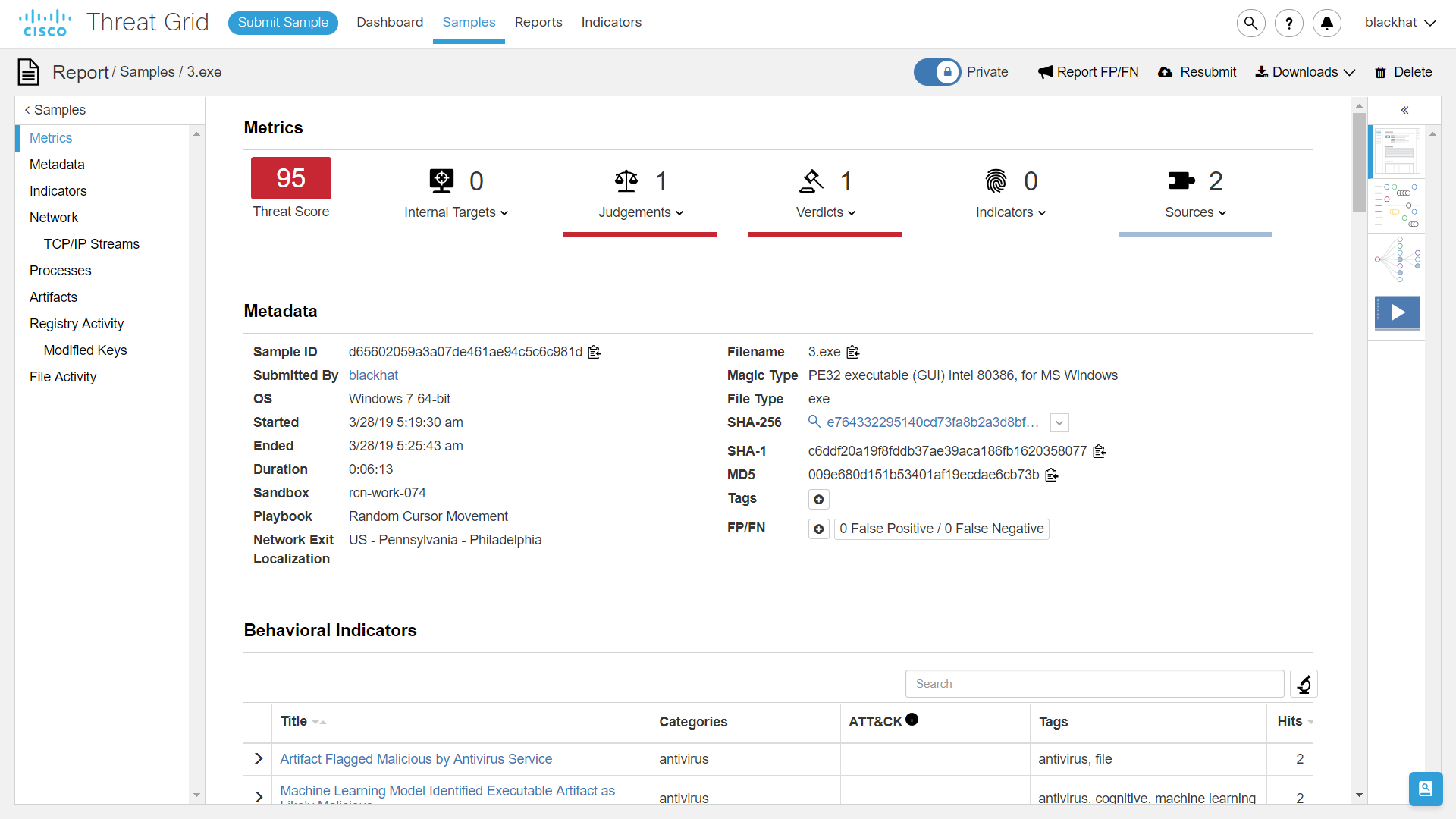Expand the Judgements dropdown
This screenshot has width=1456, height=819.
click(641, 213)
